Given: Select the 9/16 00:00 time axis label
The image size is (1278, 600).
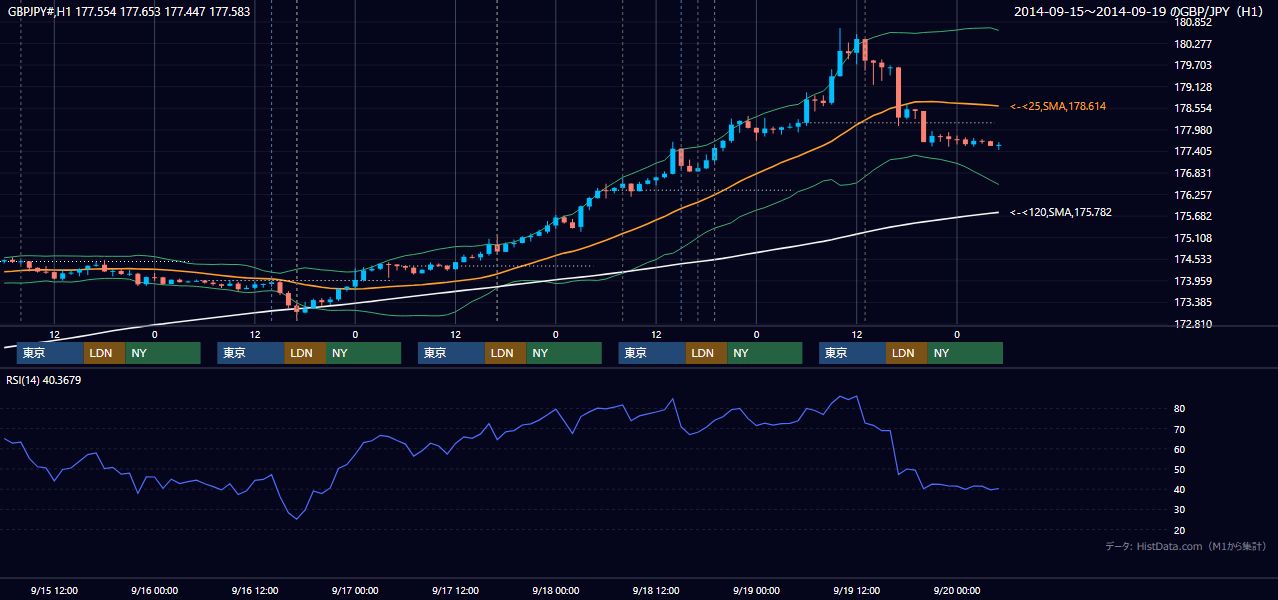Looking at the screenshot, I should (x=155, y=590).
